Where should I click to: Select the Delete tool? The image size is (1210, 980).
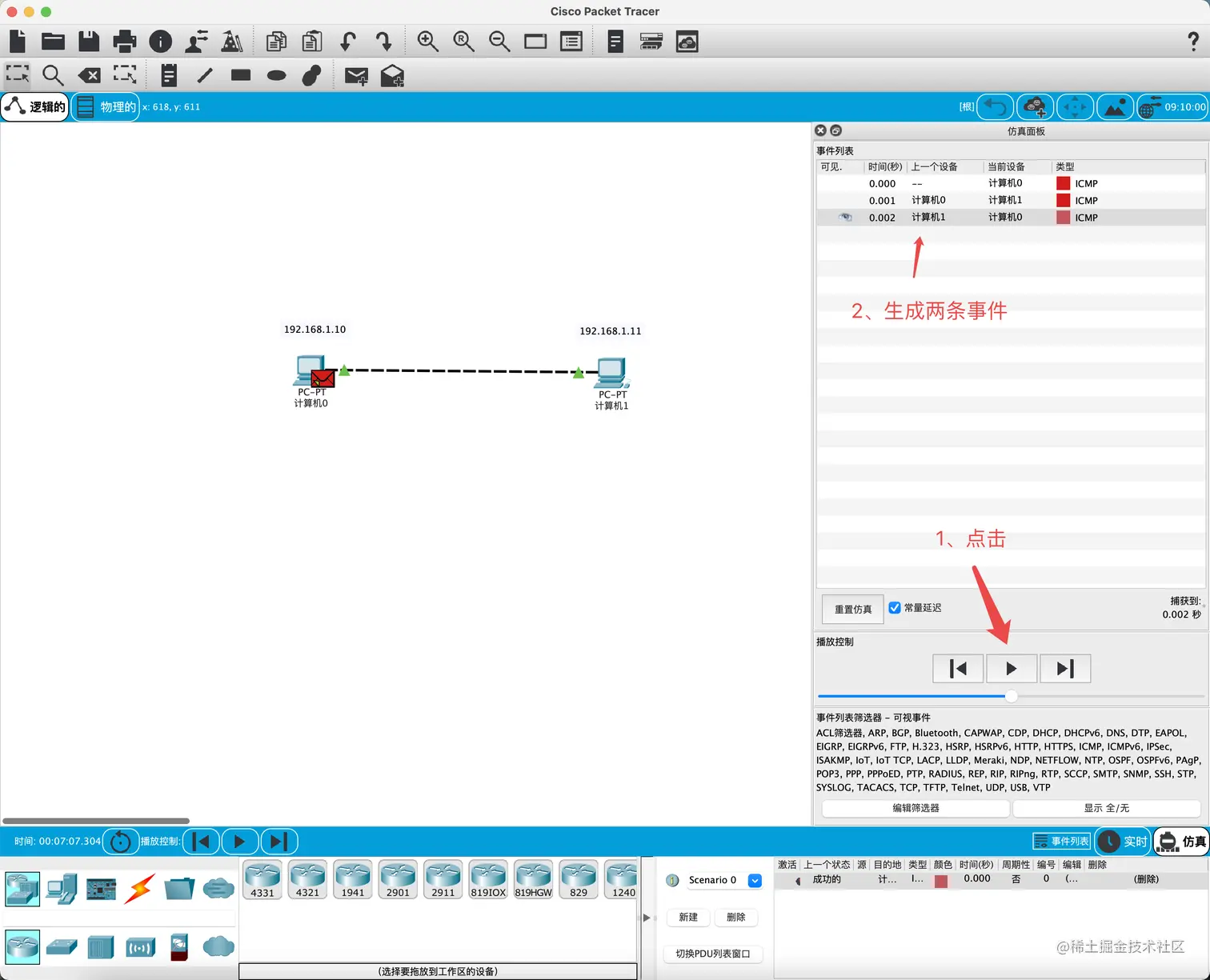(x=89, y=75)
